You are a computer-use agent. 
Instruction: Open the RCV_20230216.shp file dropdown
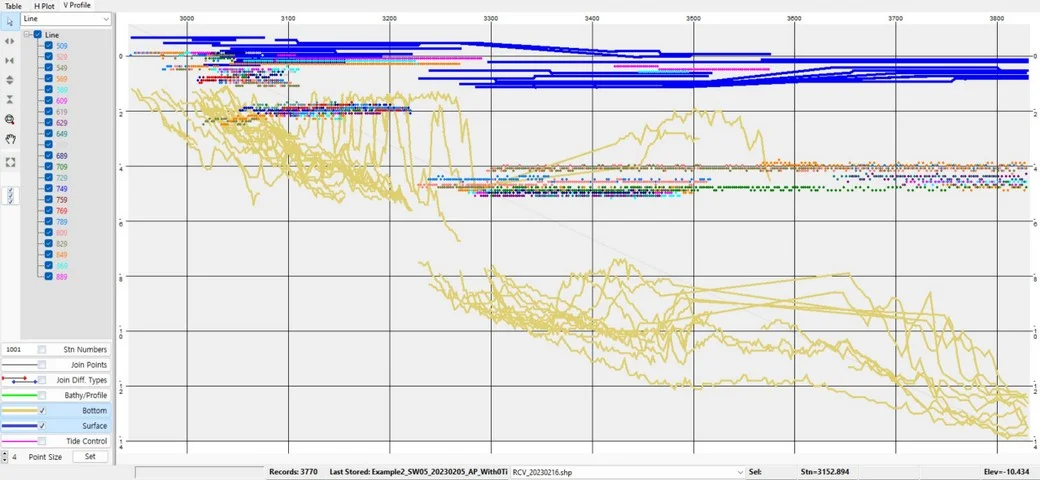click(740, 471)
